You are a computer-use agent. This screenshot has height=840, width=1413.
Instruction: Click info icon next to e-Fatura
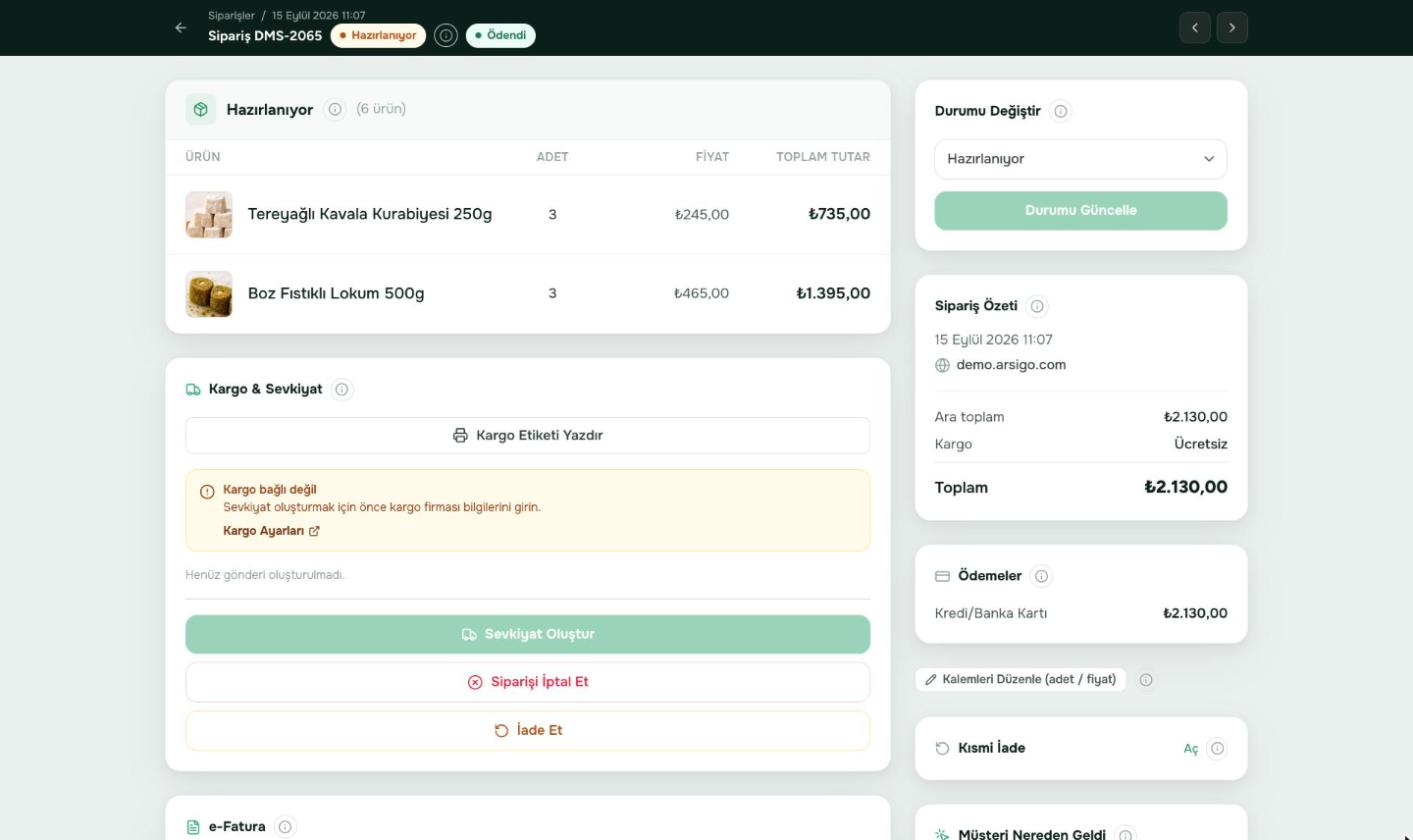[x=285, y=827]
